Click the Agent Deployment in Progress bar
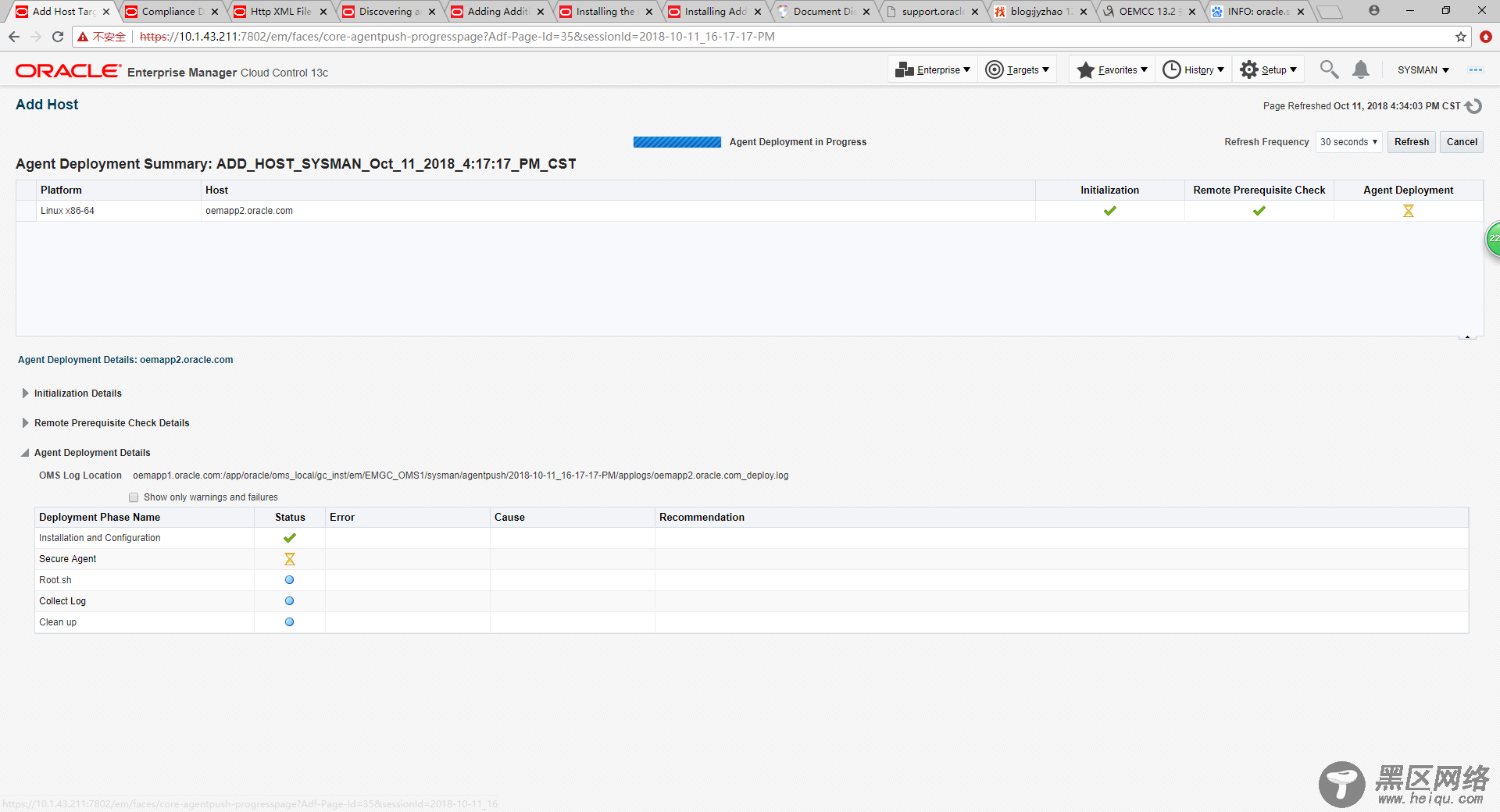 tap(677, 142)
